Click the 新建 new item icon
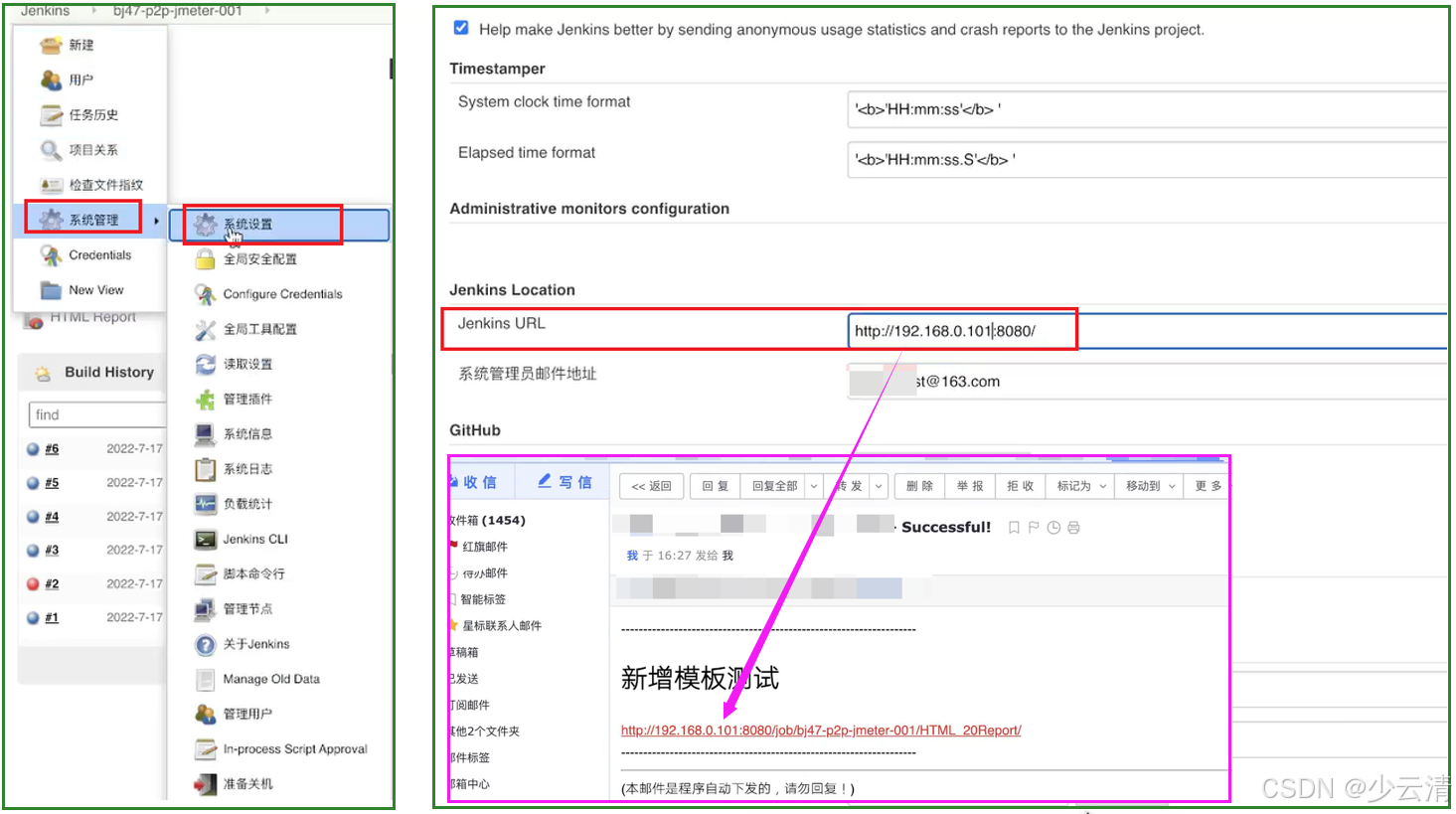1456x814 pixels. [51, 45]
